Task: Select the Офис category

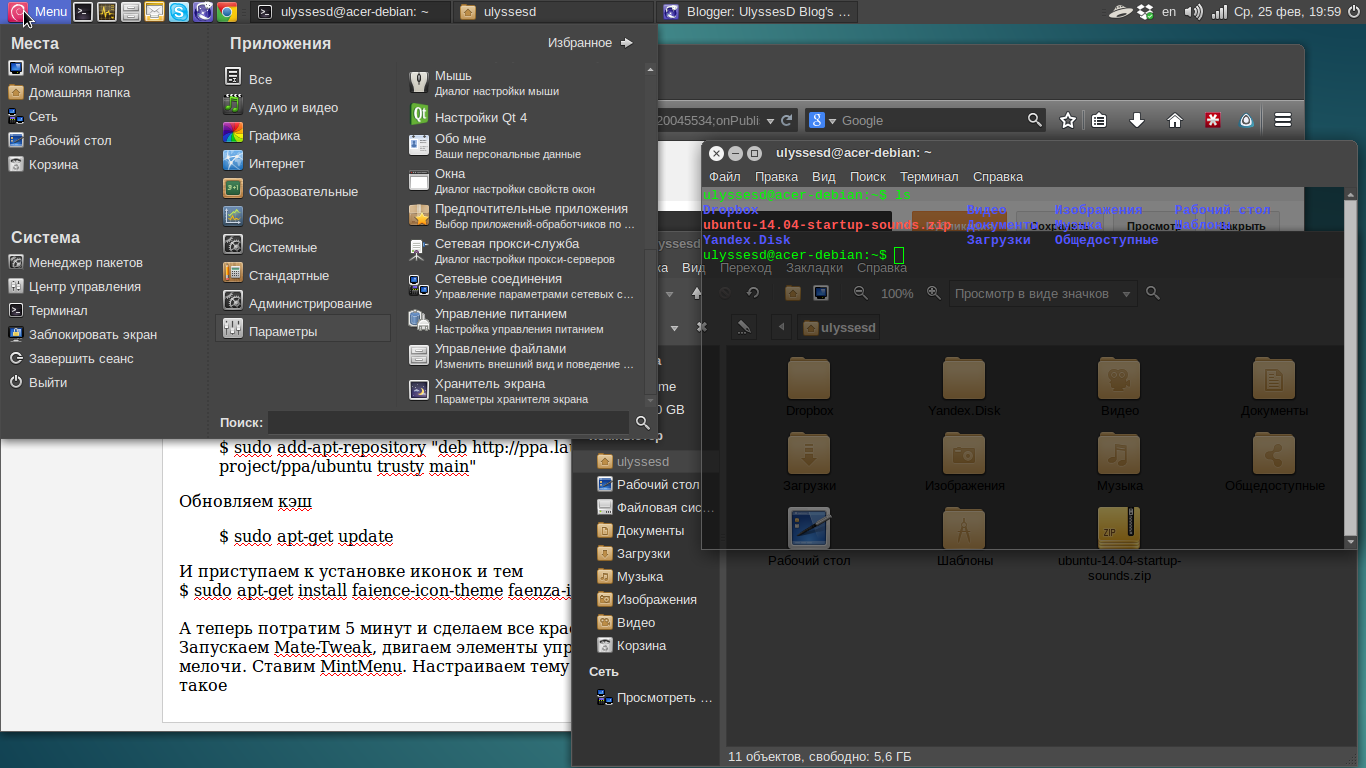Action: click(303, 219)
